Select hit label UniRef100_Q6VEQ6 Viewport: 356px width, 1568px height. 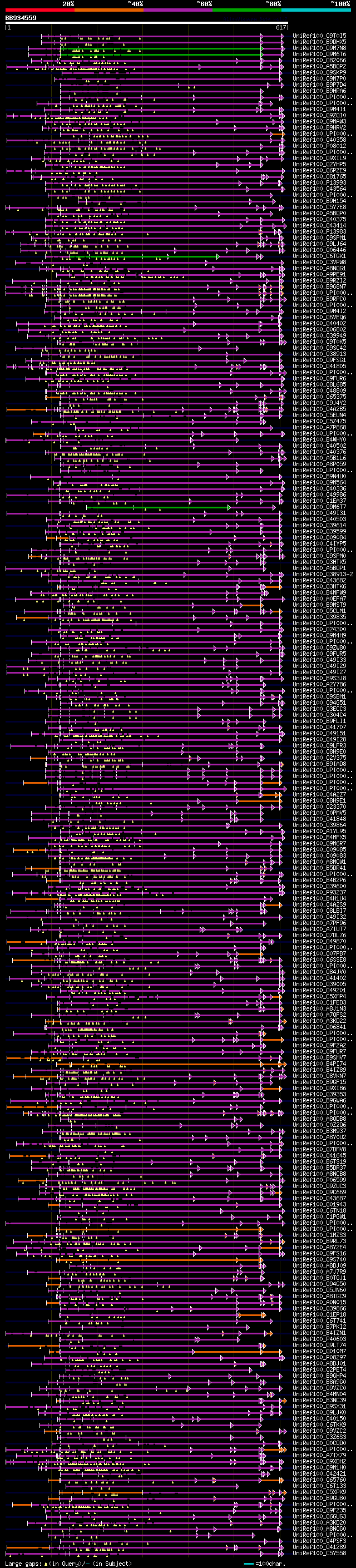click(x=319, y=317)
